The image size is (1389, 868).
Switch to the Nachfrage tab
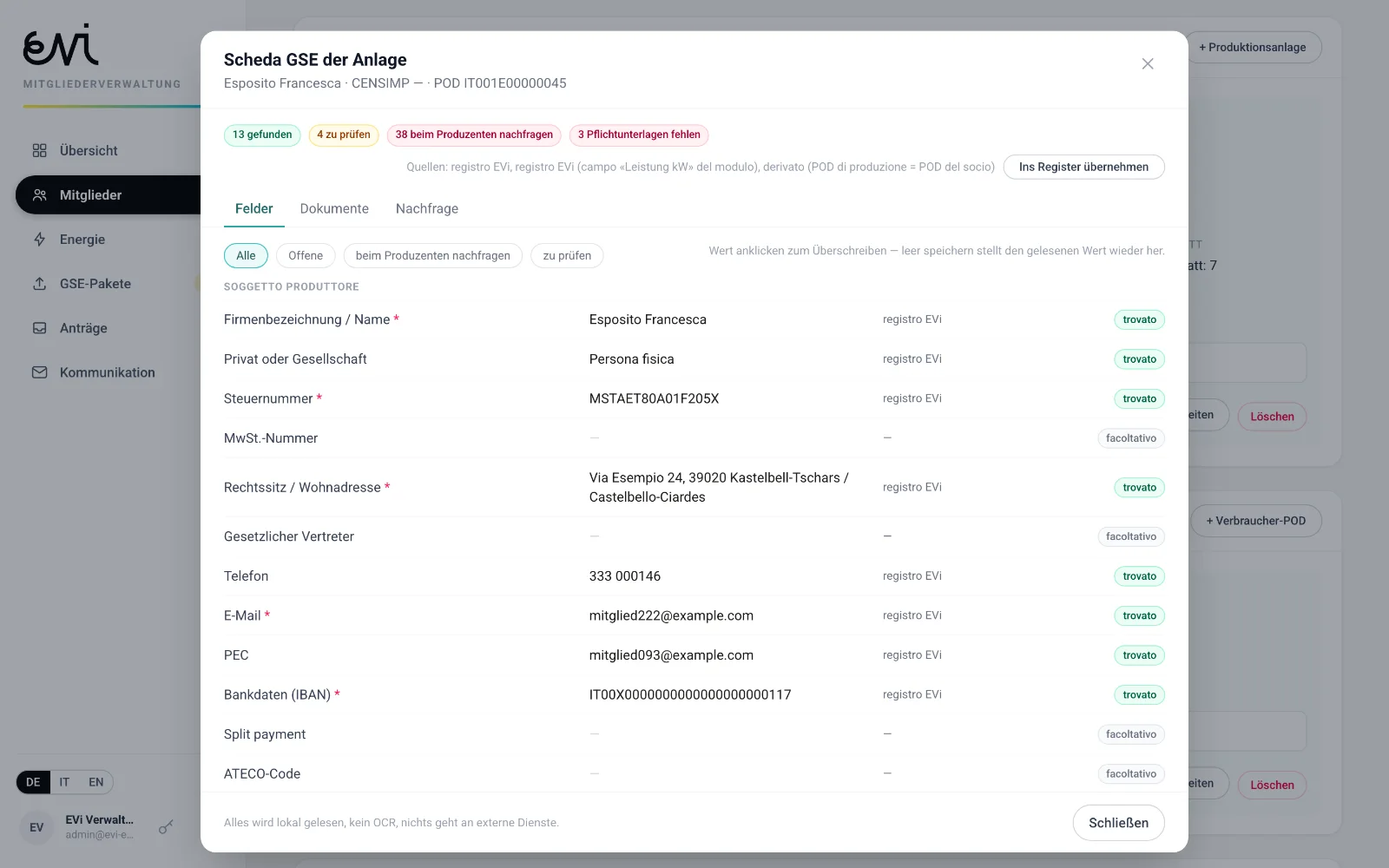pos(427,208)
